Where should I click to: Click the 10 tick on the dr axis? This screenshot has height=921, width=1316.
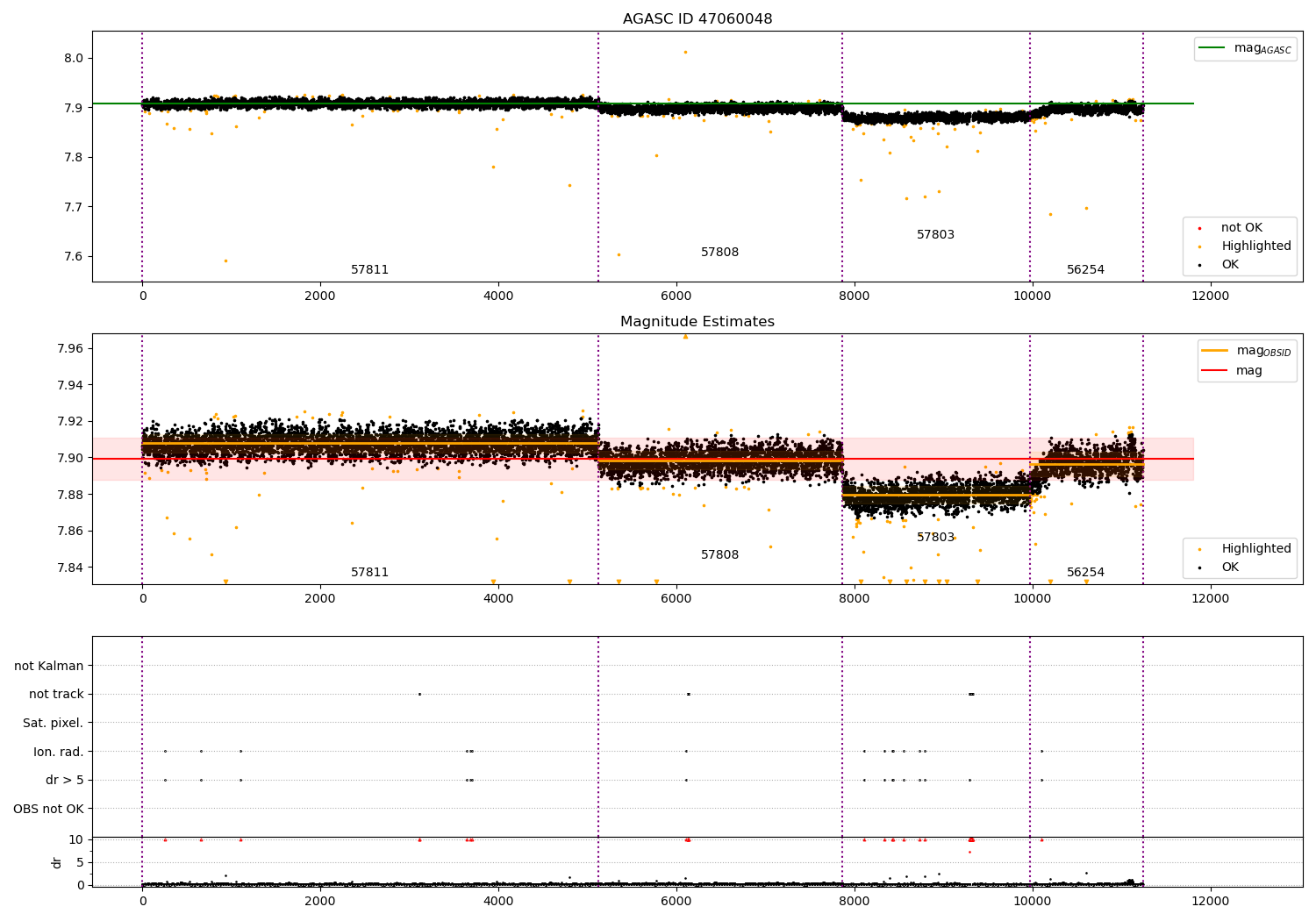76,840
